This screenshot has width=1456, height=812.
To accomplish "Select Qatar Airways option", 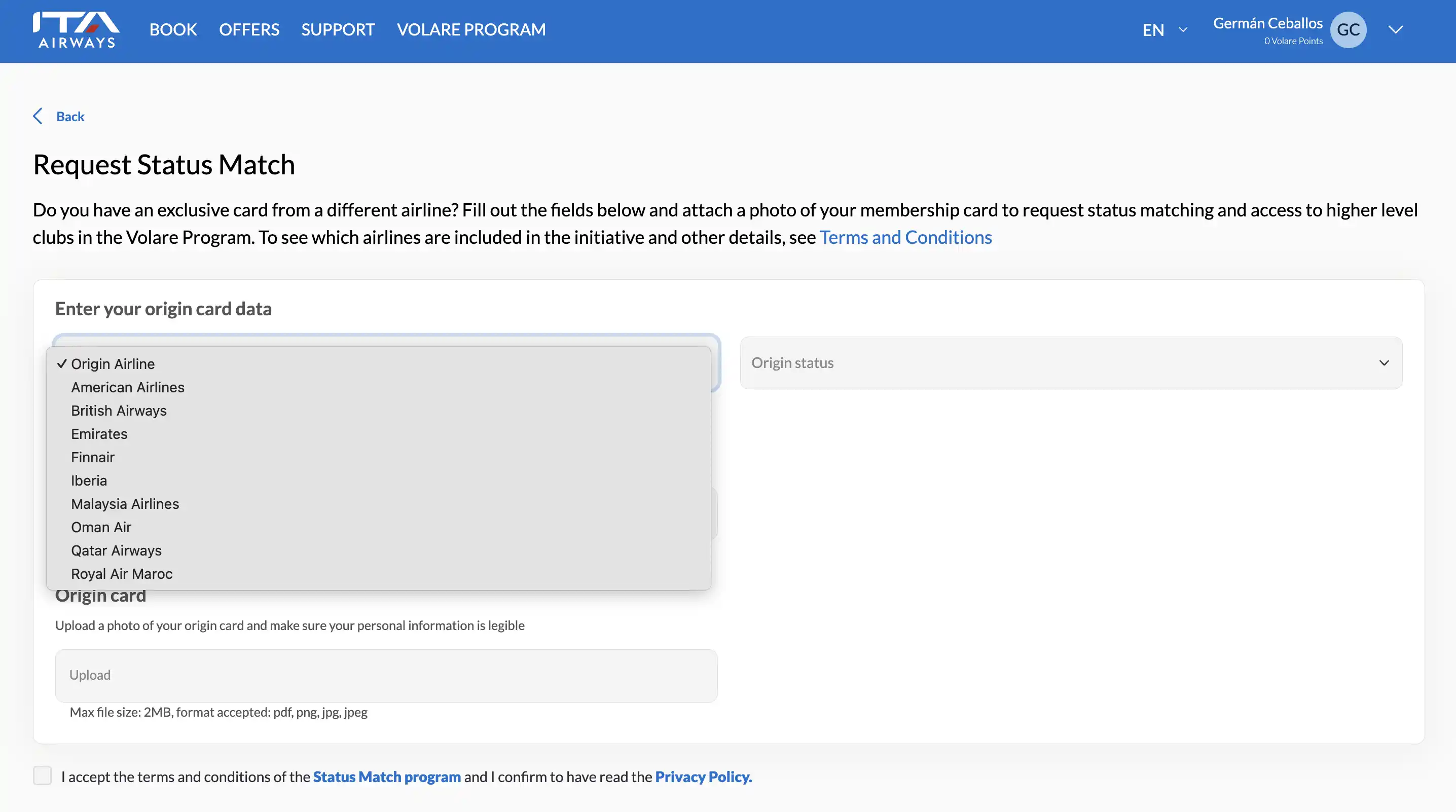I will pos(378,550).
